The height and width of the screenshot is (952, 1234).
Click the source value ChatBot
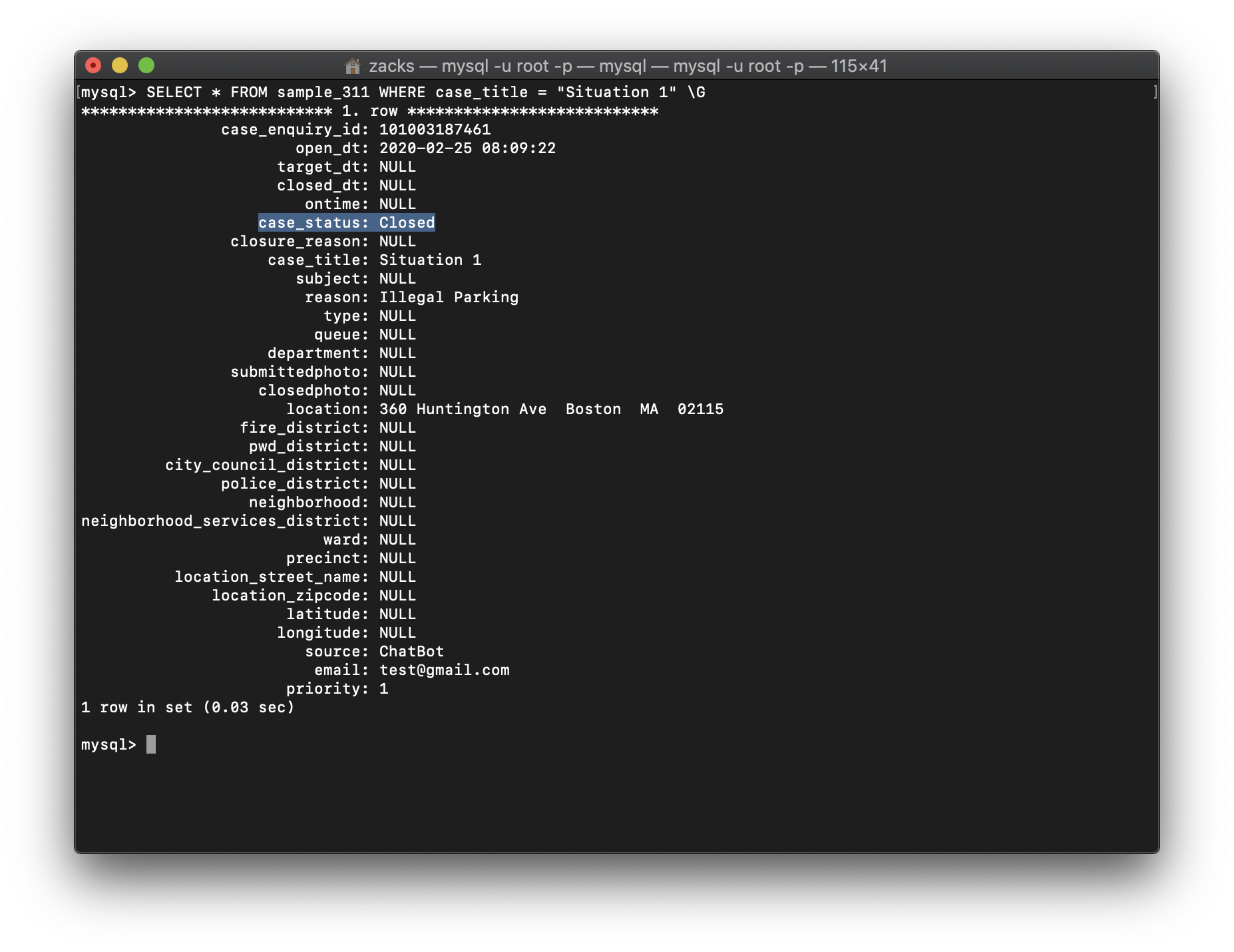[x=411, y=652]
